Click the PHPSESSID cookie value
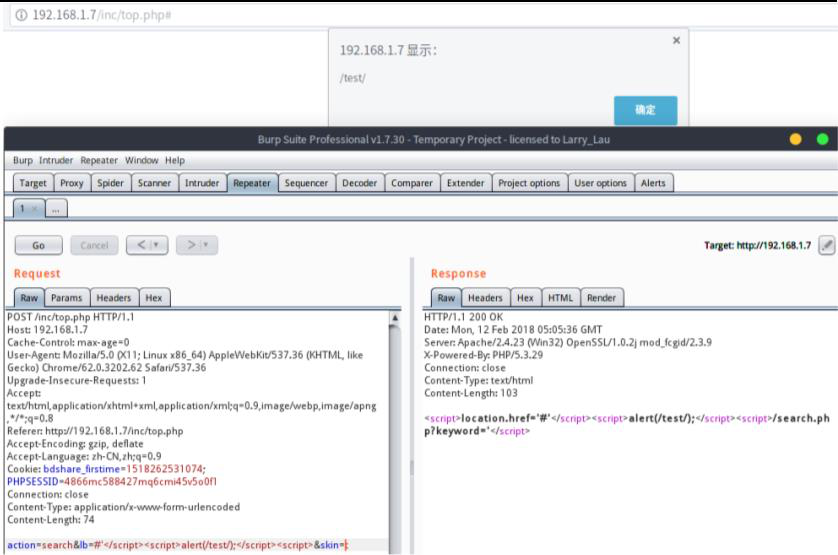Image resolution: width=838 pixels, height=555 pixels. 141,482
